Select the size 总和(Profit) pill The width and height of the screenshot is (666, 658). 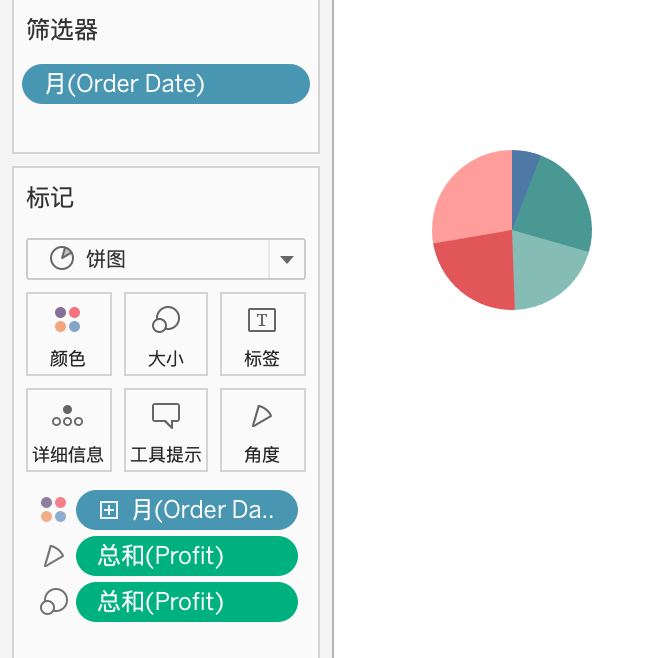tap(187, 602)
